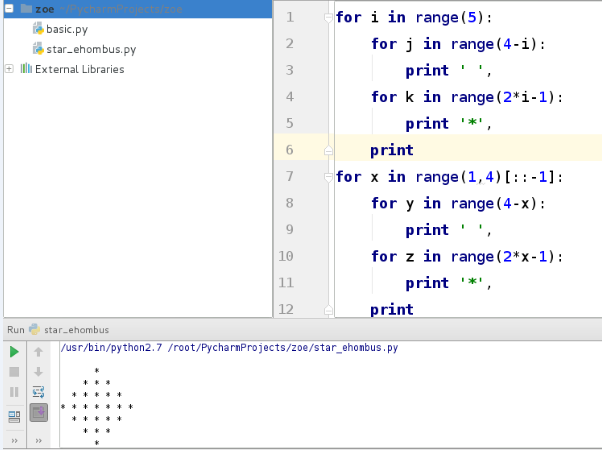602x450 pixels.
Task: Click the zoe folder icon
Action: [26, 8]
